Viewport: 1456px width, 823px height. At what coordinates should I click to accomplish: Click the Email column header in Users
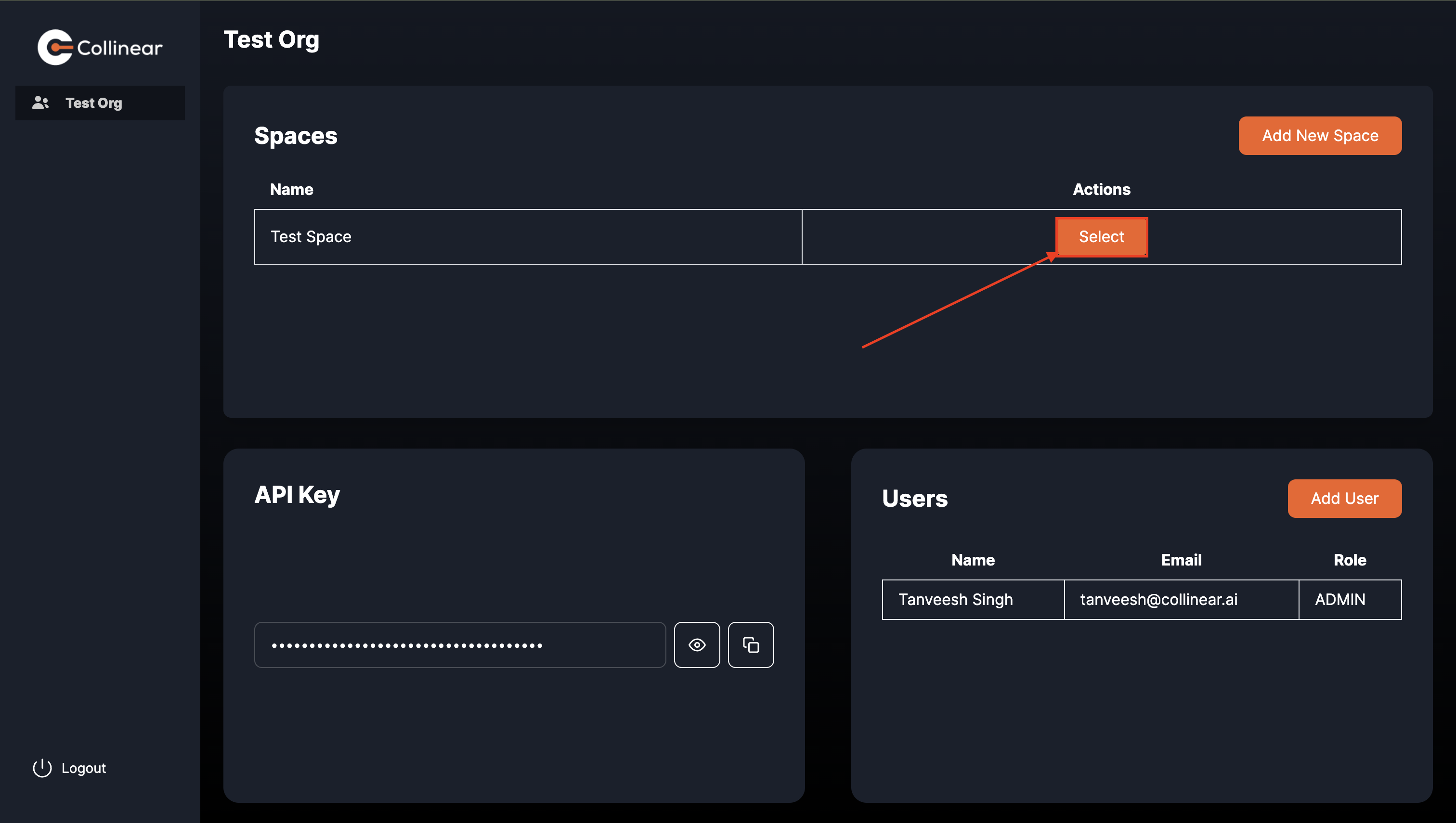1181,560
